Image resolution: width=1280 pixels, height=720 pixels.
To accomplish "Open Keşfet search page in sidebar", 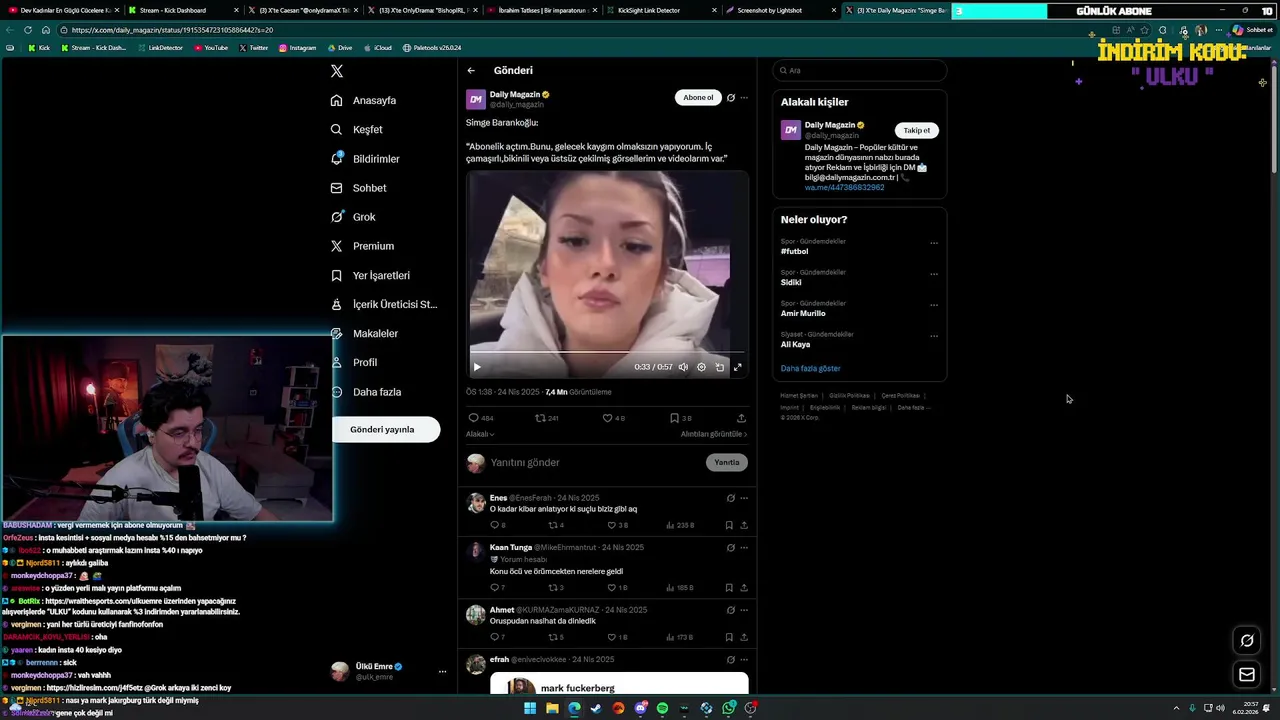I will tap(357, 129).
